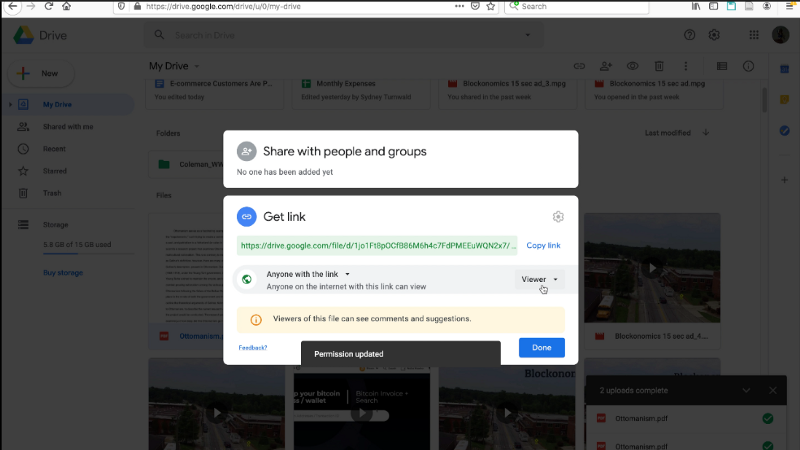Reload the page with the refresh icon

pyautogui.click(x=48, y=6)
